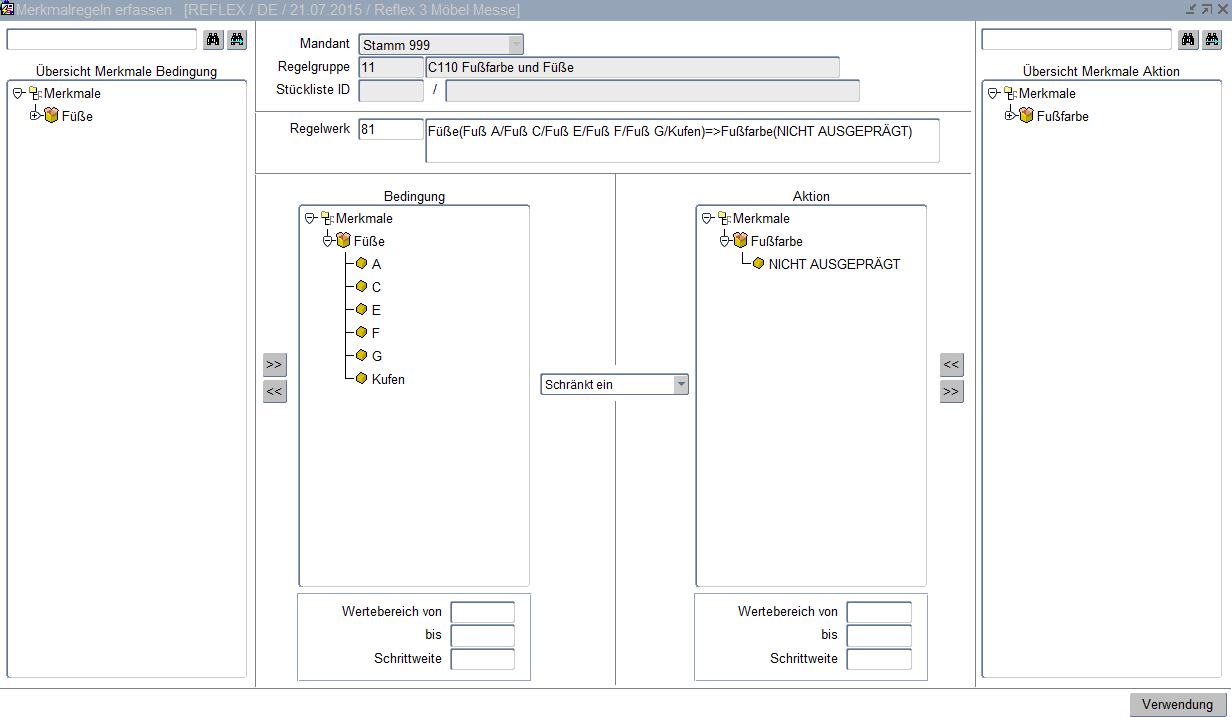1232x717 pixels.
Task: Click the Aktion Schrittweite input field
Action: 878,659
